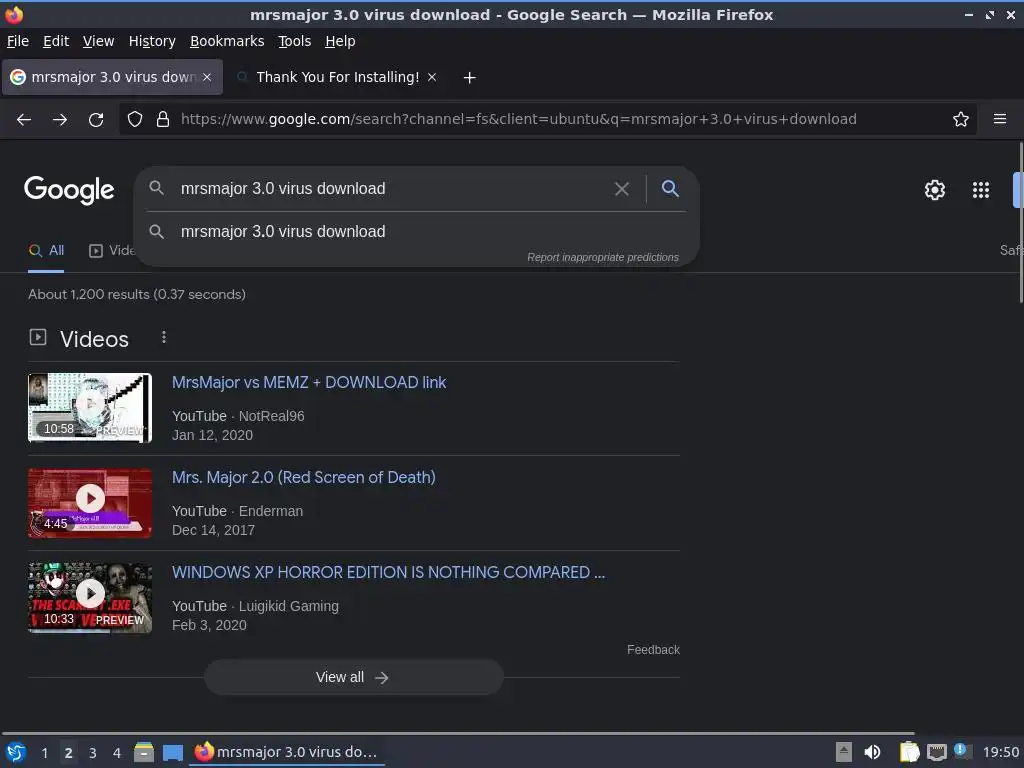Open the Tools menu

[x=295, y=41]
